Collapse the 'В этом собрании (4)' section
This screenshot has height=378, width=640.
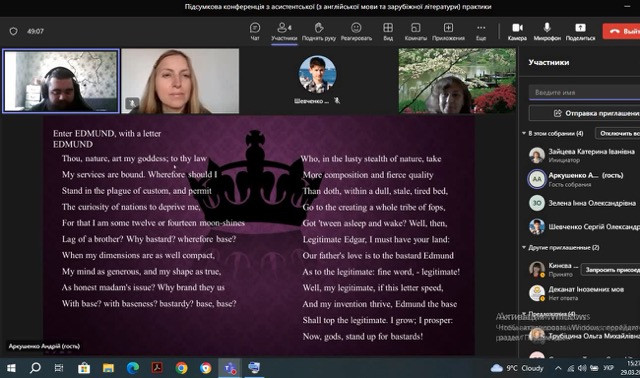[x=524, y=133]
